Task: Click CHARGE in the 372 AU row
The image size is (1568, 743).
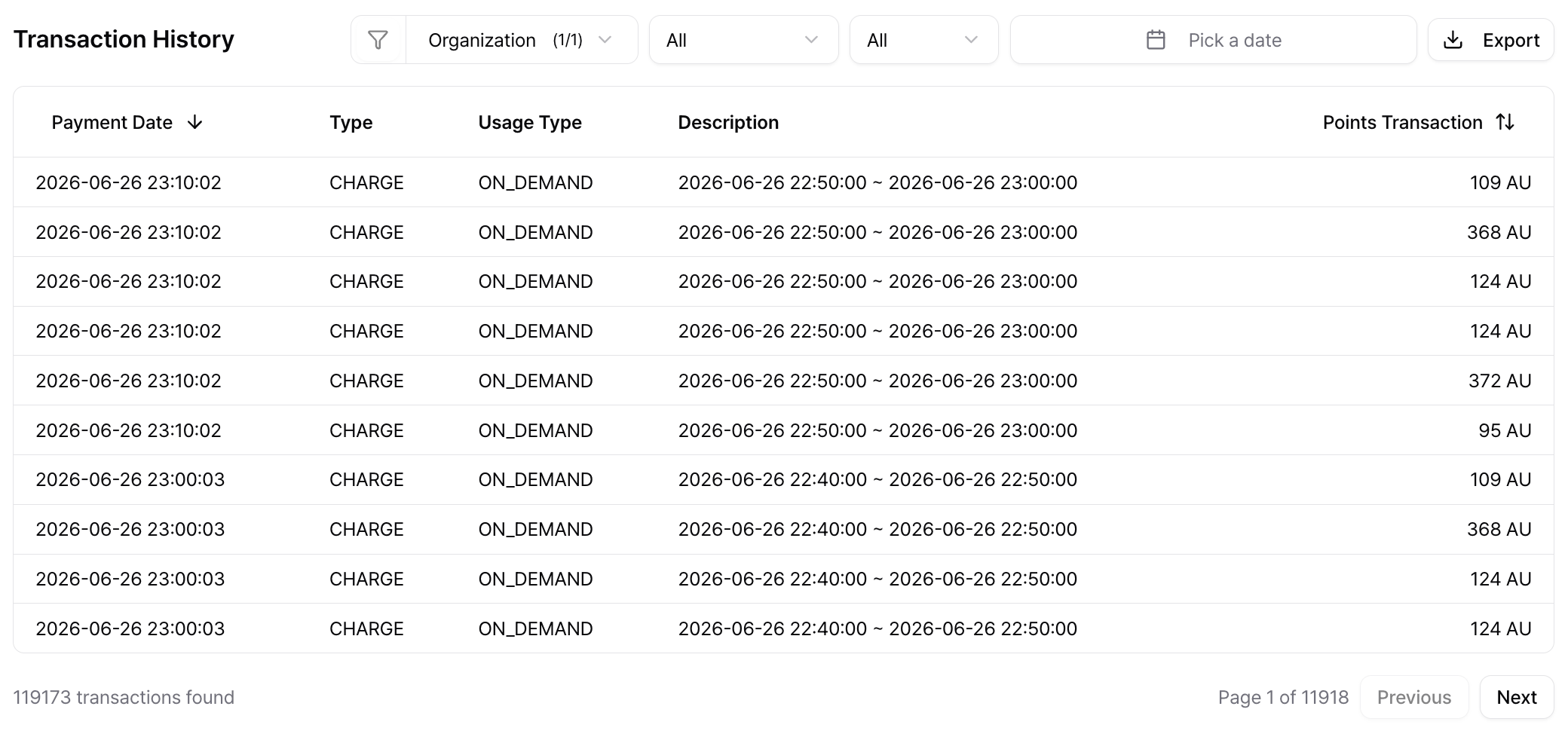Action: coord(366,381)
